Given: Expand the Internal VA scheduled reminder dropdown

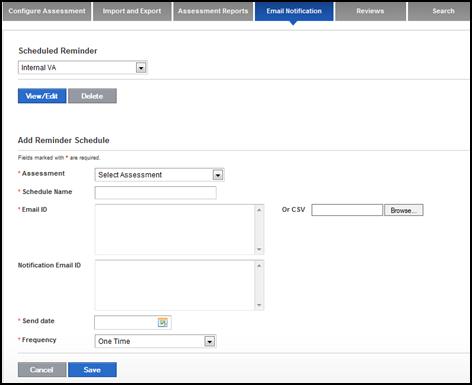Looking at the screenshot, I should 141,68.
